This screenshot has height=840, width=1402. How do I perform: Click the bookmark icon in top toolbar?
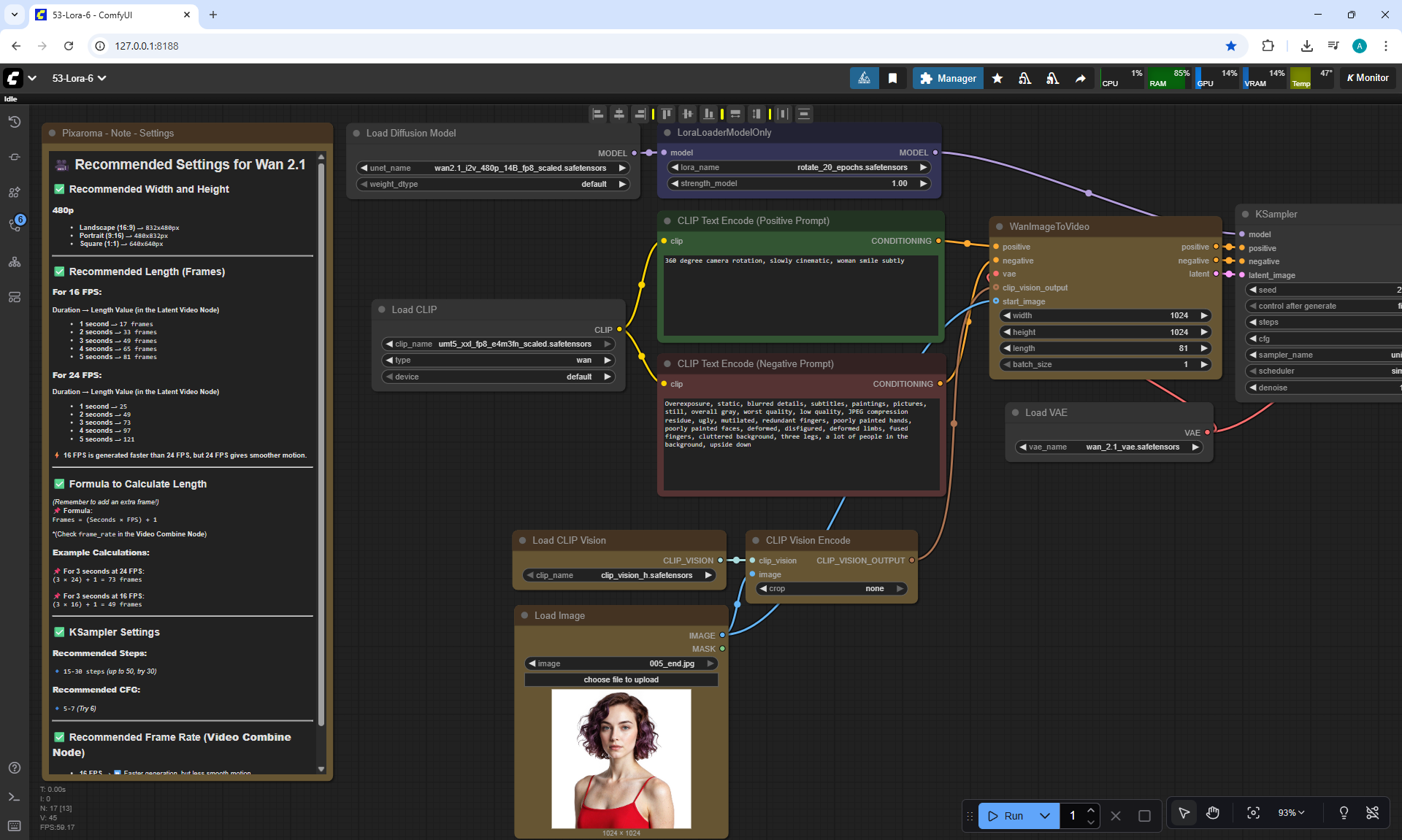tap(892, 78)
